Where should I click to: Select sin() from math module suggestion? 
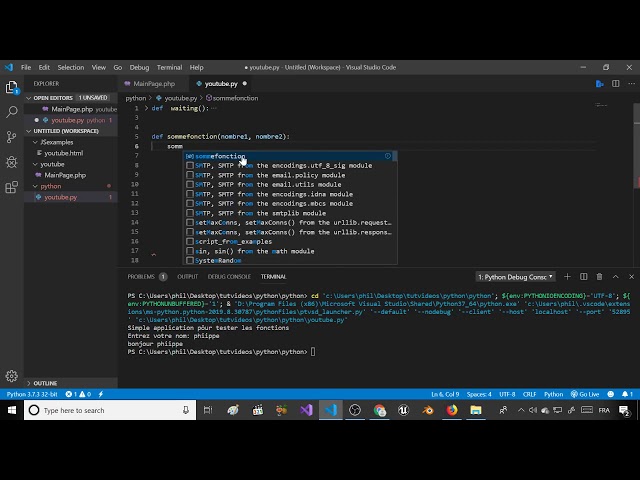tap(290, 251)
